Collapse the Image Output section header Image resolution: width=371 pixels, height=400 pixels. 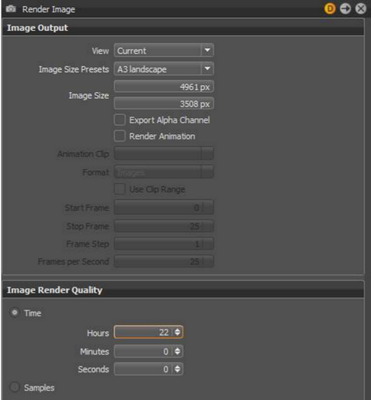coord(183,28)
